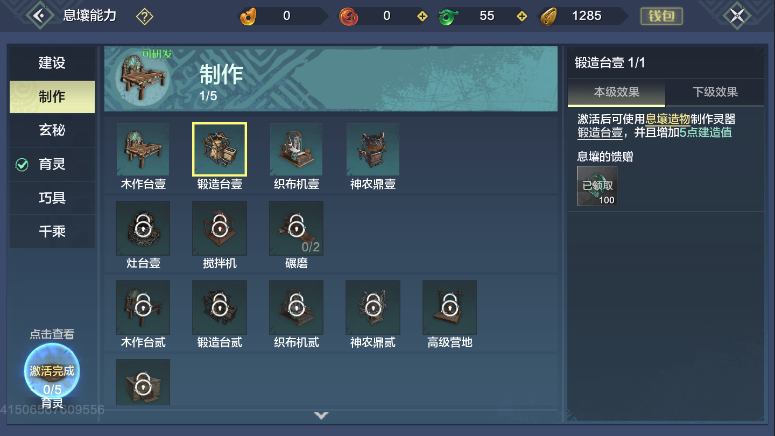Select the checked 育灵 category

click(52, 164)
